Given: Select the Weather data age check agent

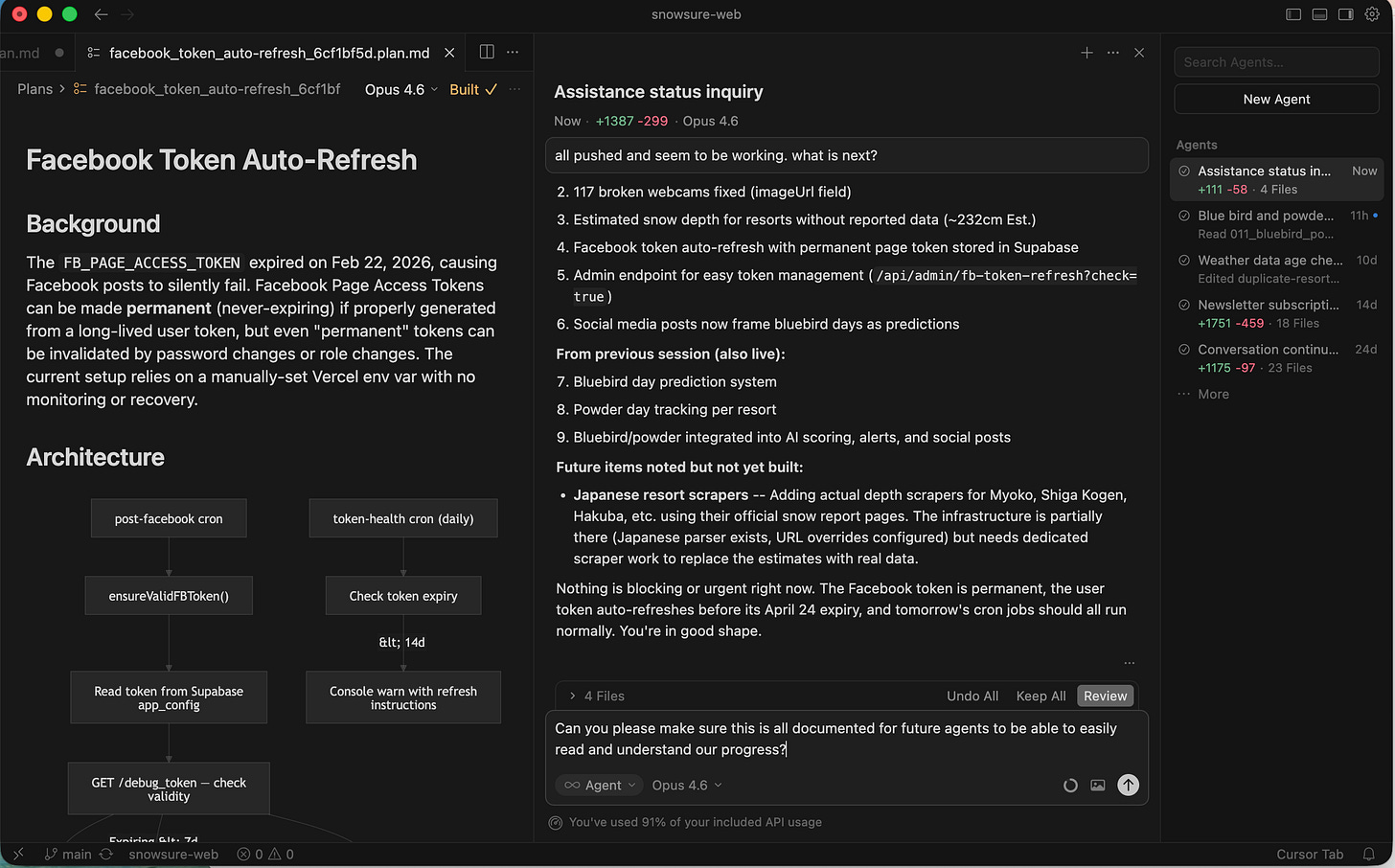Looking at the screenshot, I should pyautogui.click(x=1277, y=268).
